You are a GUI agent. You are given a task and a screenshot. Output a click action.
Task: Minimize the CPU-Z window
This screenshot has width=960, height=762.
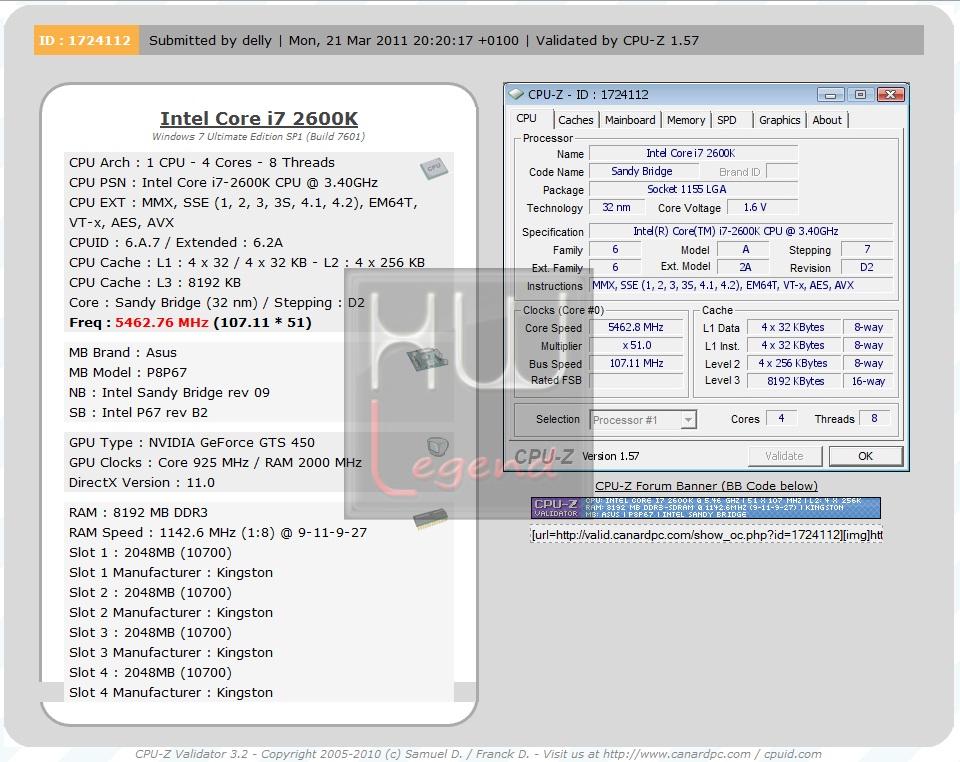830,94
